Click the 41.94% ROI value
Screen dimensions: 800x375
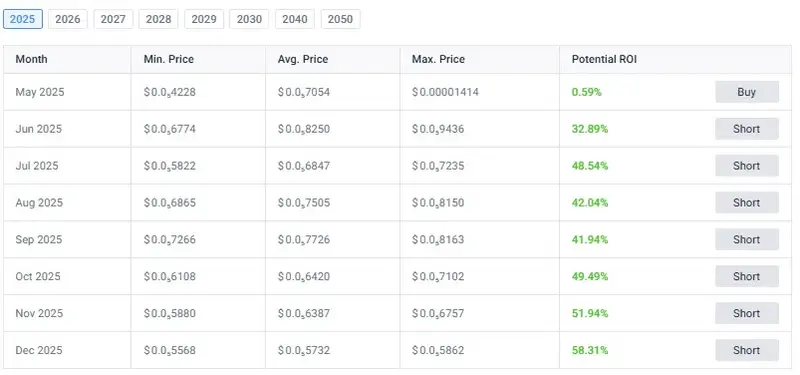click(x=590, y=239)
